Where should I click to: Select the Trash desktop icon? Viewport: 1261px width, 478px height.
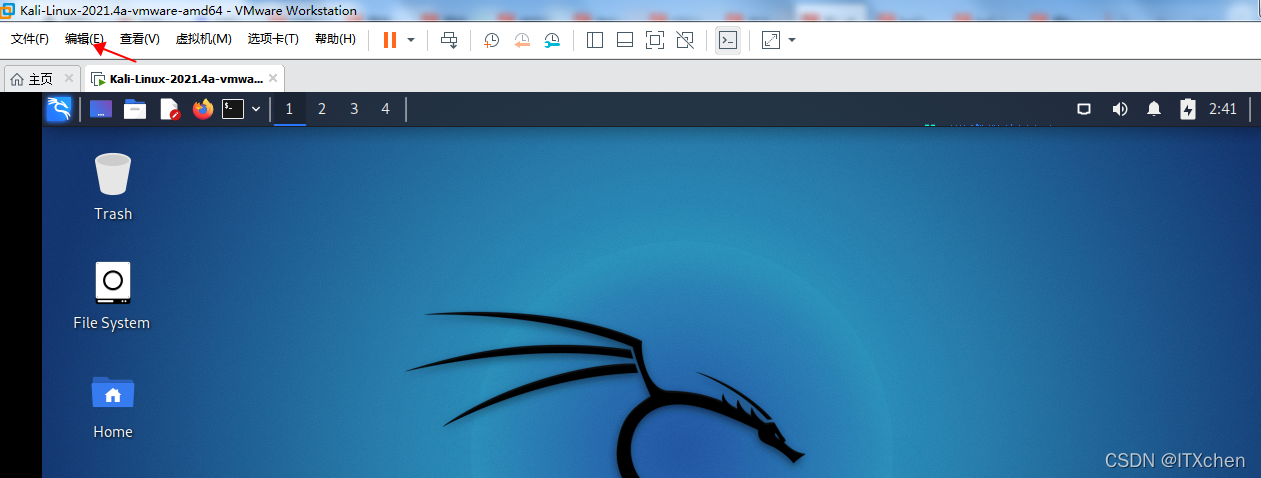pyautogui.click(x=113, y=186)
